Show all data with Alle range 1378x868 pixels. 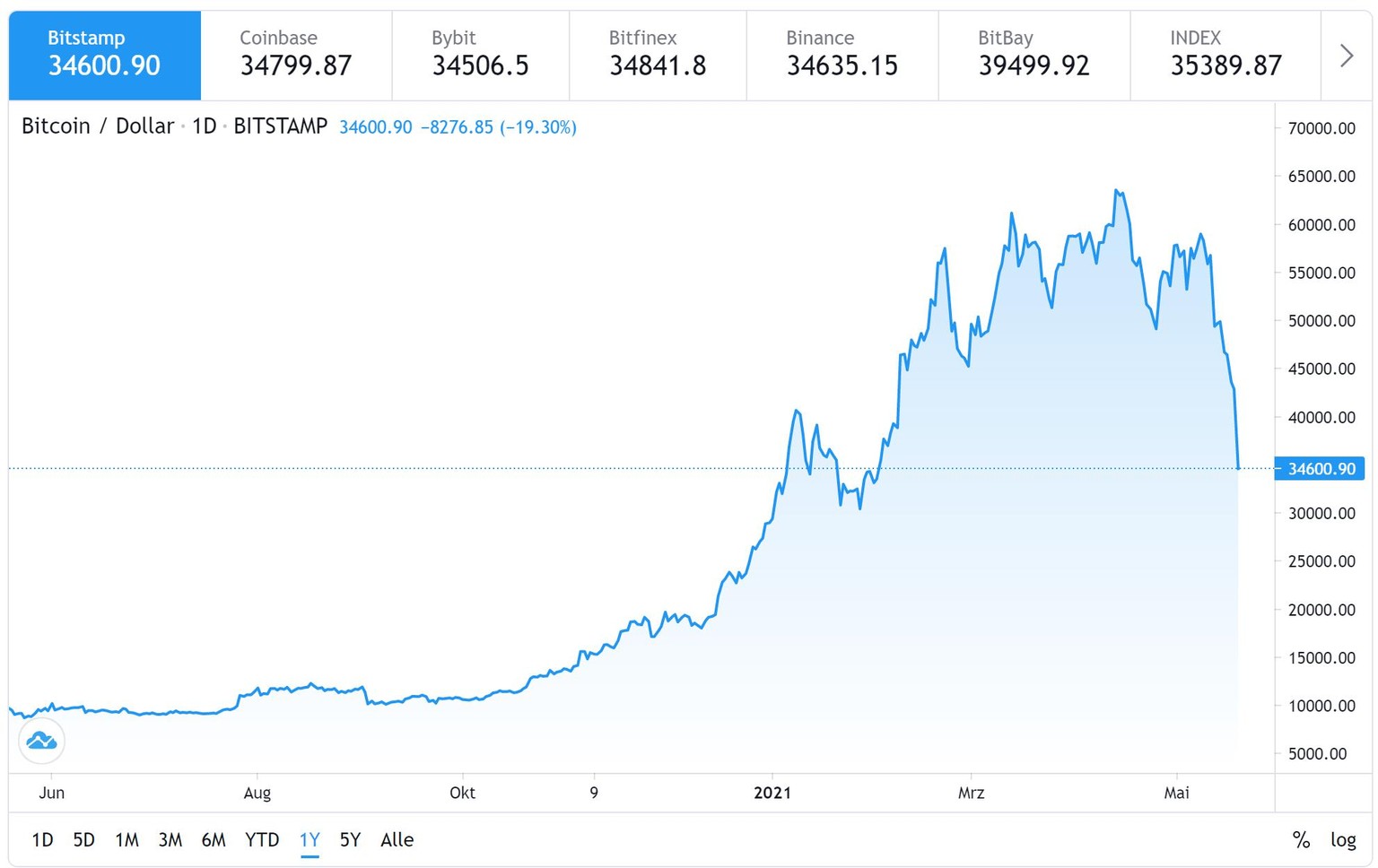point(397,840)
